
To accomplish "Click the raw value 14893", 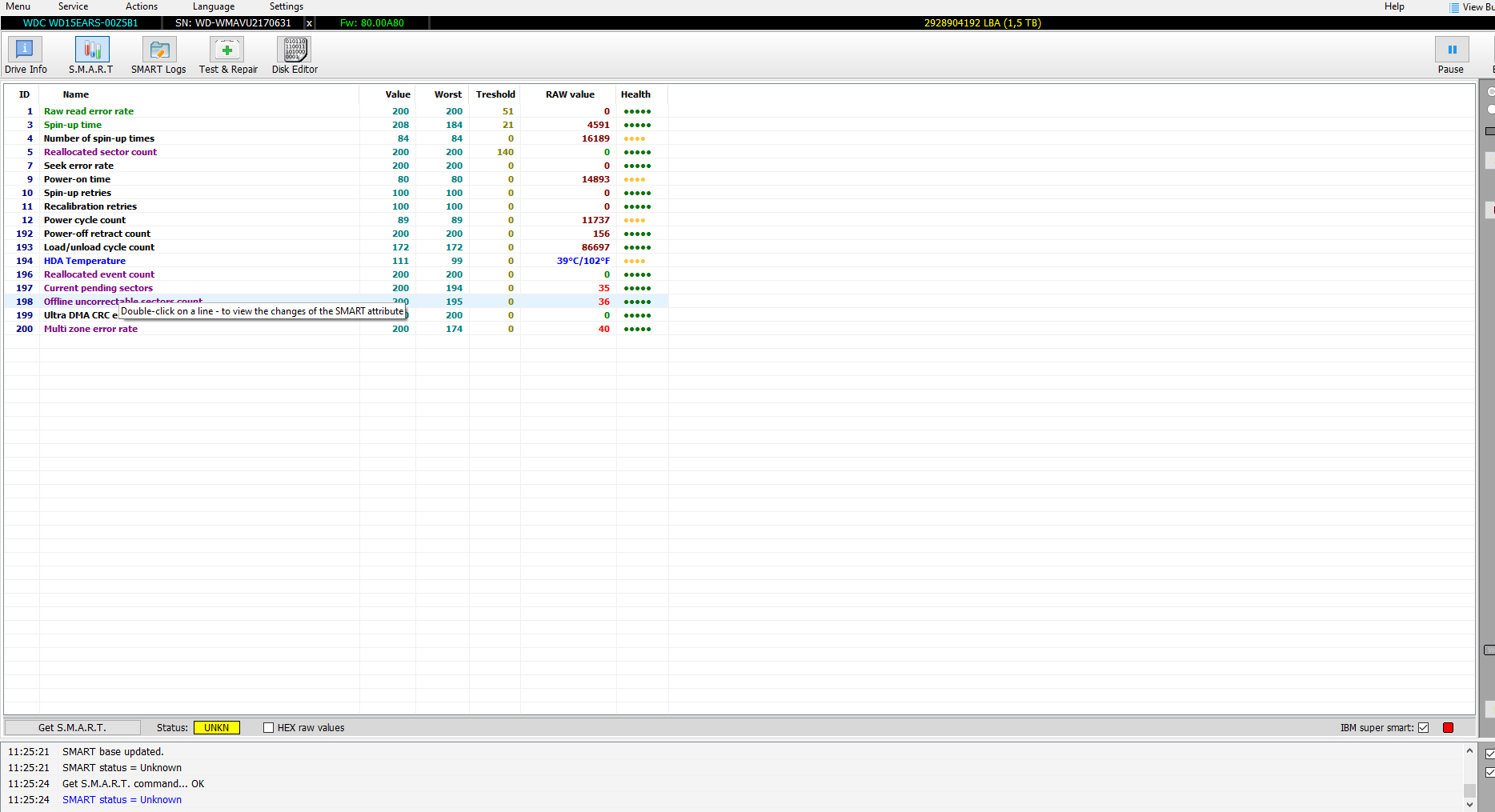I will [595, 179].
